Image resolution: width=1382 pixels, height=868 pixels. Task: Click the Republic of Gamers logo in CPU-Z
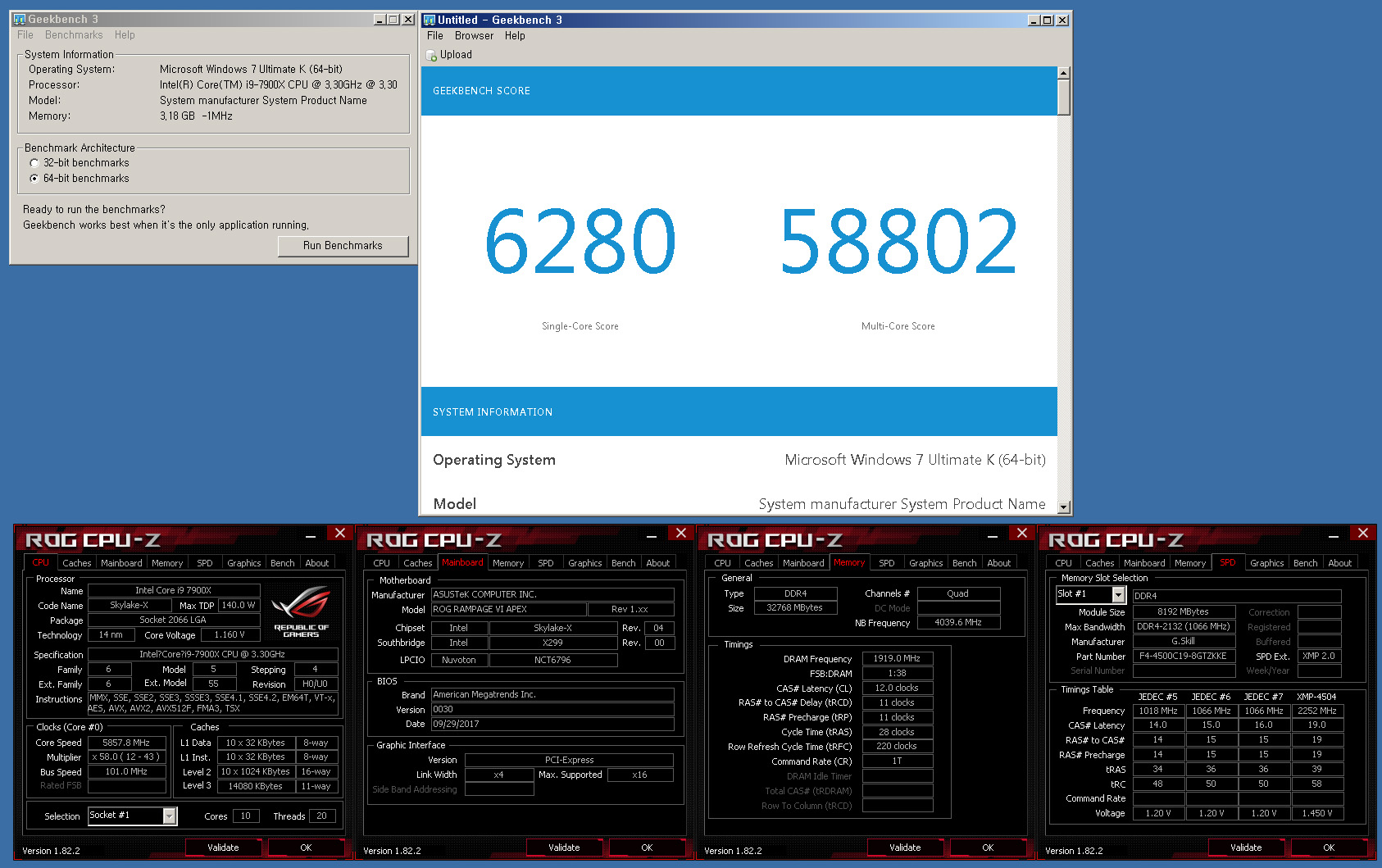(x=301, y=611)
